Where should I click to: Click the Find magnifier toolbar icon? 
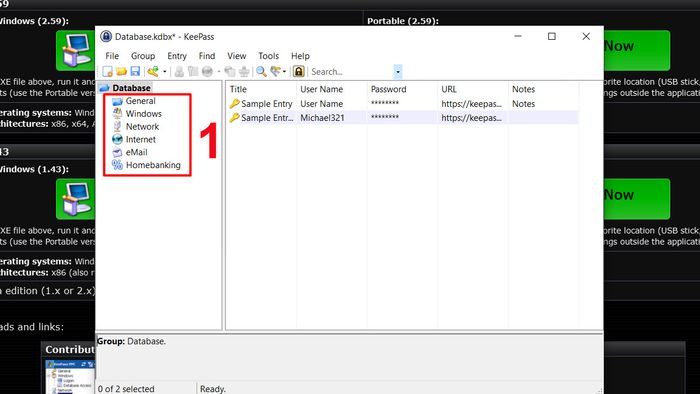point(261,71)
